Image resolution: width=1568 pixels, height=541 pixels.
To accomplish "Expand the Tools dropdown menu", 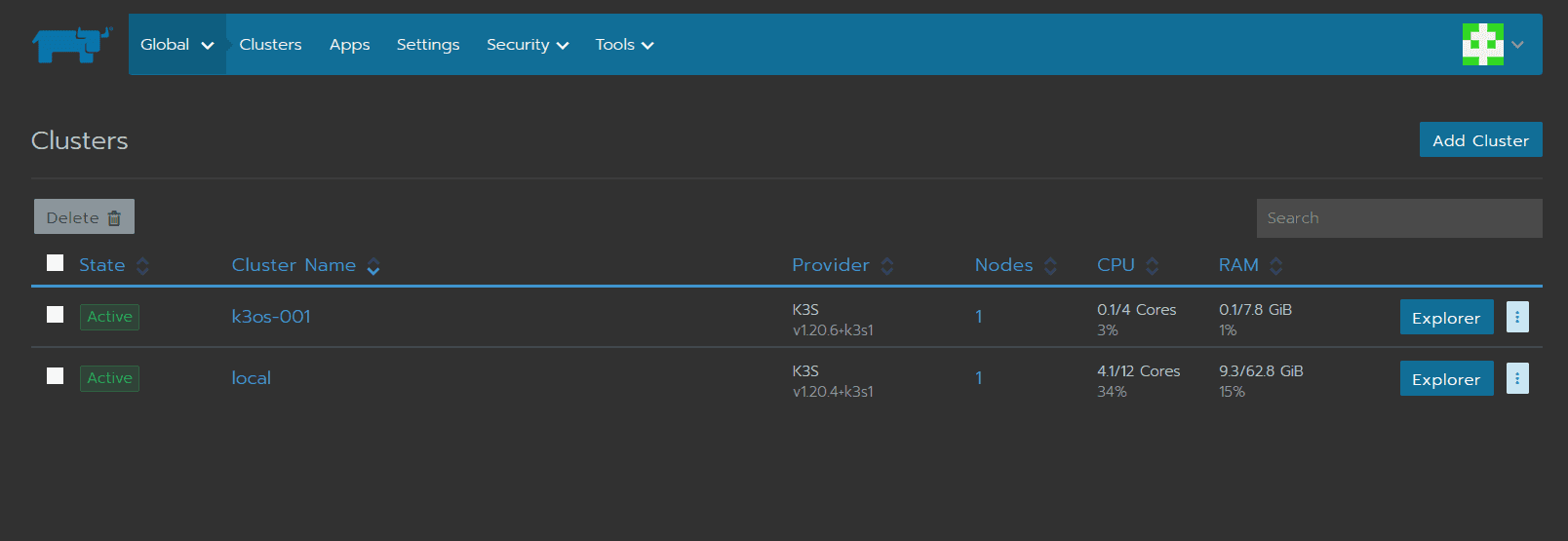I will (x=624, y=45).
